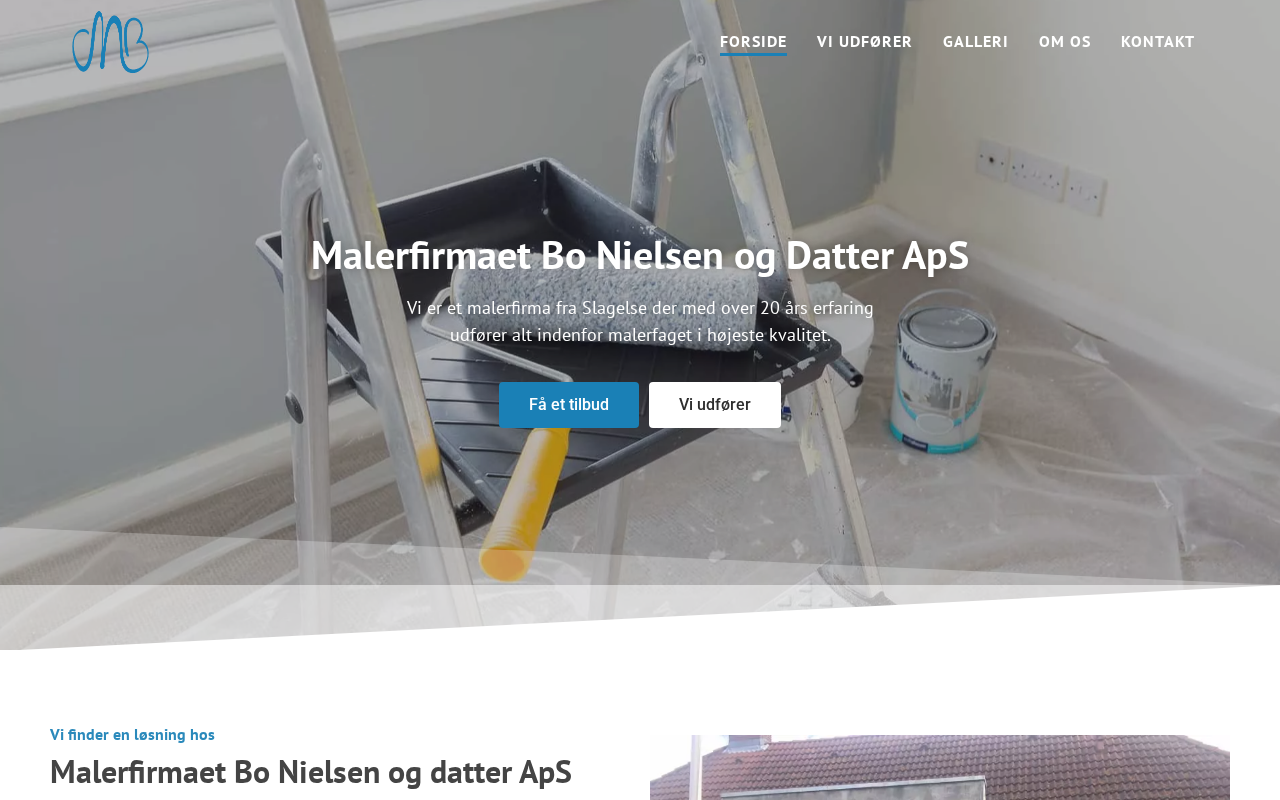Click the hero paragraph about 20 års erfaring

[640, 321]
